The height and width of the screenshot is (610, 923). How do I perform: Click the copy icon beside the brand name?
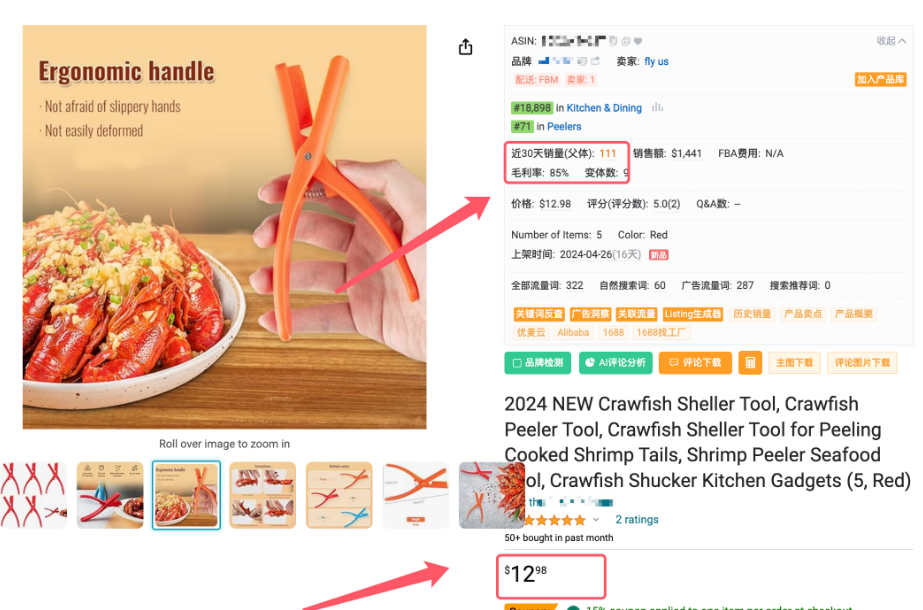(582, 61)
